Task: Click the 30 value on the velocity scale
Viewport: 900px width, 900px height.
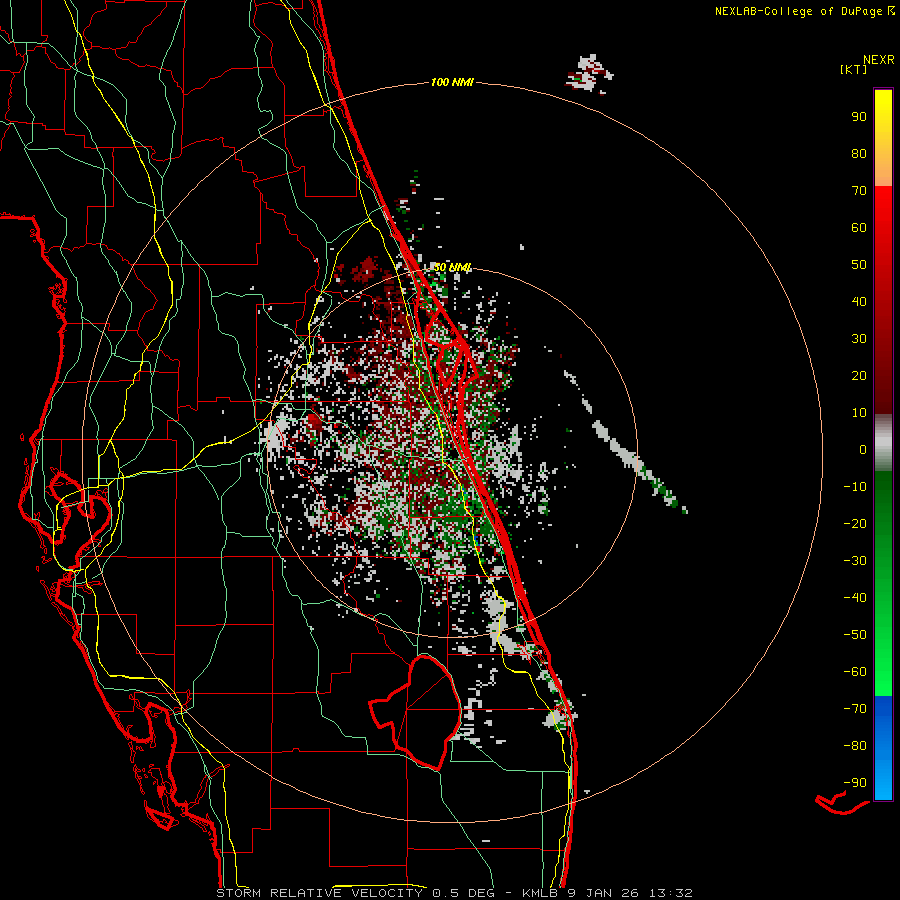Action: pyautogui.click(x=859, y=339)
